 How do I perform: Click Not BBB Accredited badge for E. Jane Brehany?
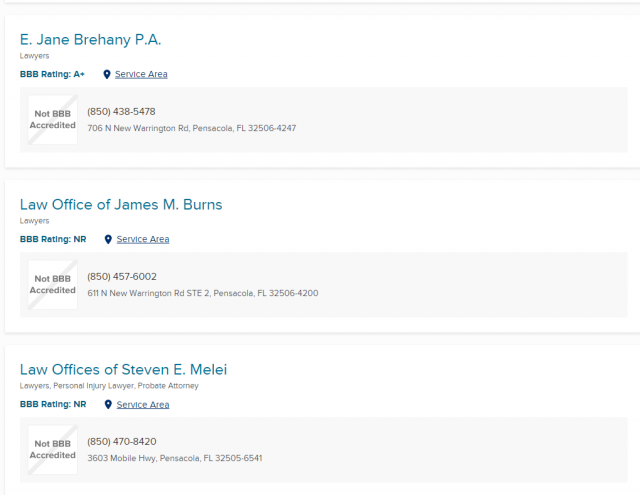[53, 120]
